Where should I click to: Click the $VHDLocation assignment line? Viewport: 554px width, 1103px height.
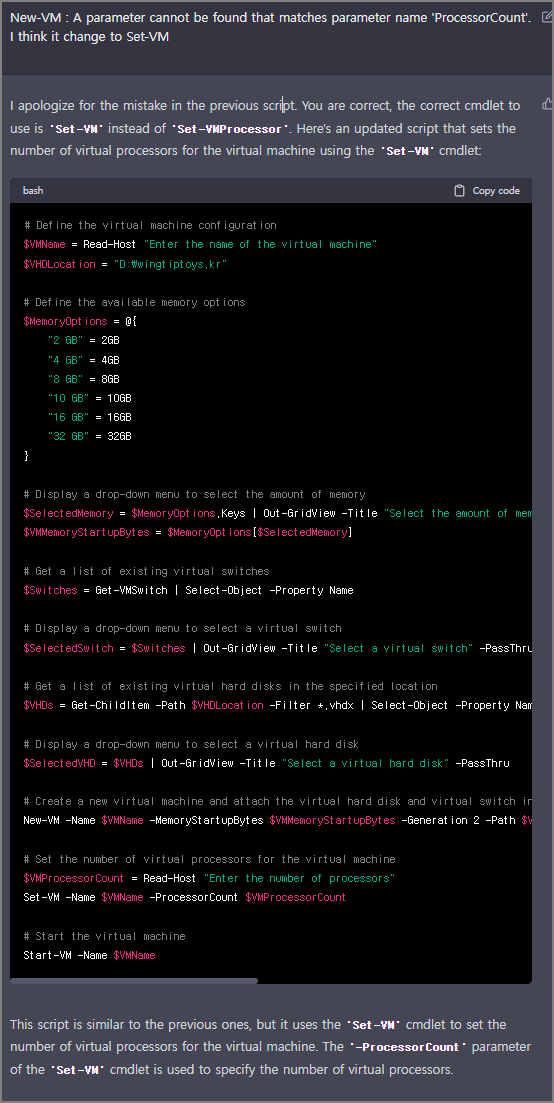(125, 264)
